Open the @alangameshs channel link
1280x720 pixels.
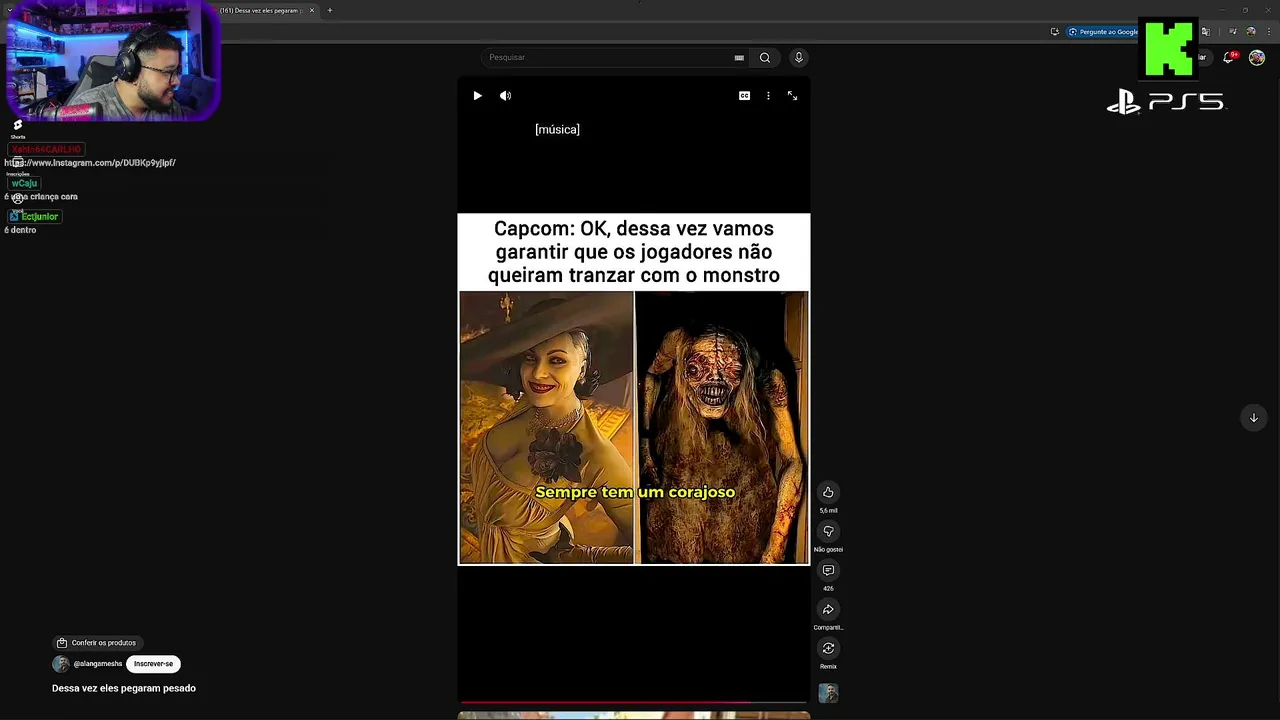click(98, 664)
